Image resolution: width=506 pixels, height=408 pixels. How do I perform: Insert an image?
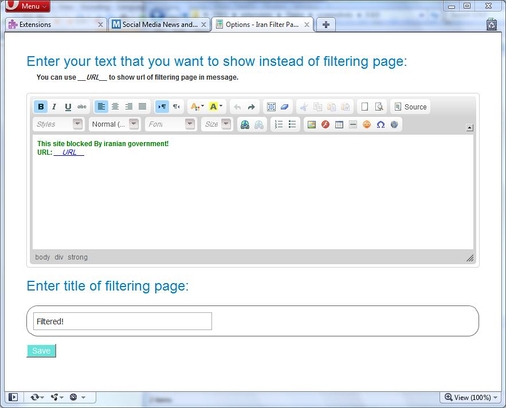point(312,124)
